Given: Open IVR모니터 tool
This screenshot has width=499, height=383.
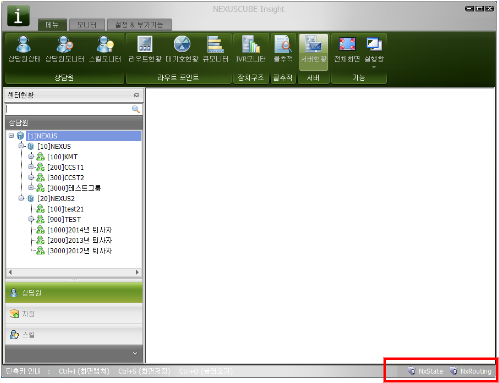Looking at the screenshot, I should 251,49.
